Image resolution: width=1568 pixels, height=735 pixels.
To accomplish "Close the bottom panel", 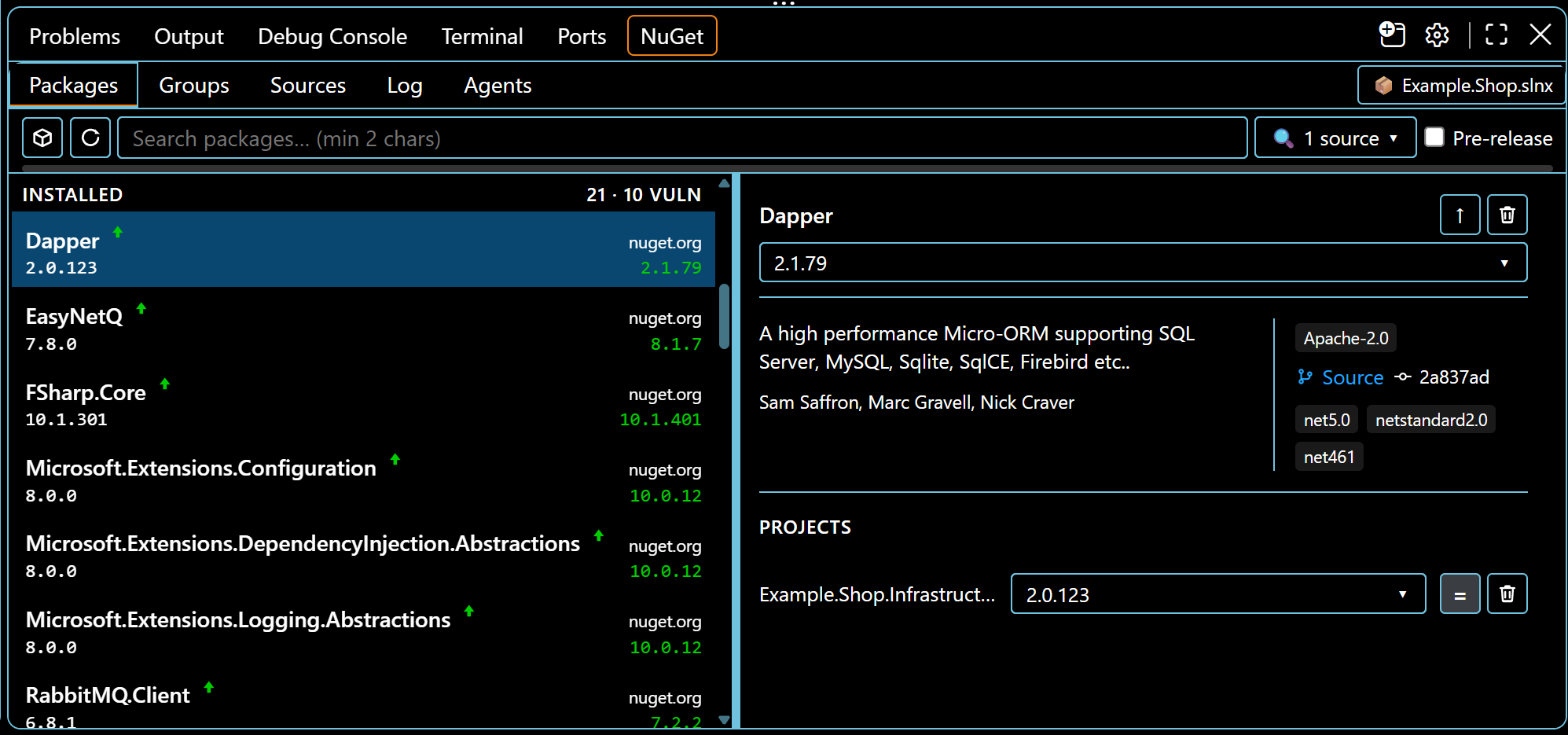I will click(1540, 35).
